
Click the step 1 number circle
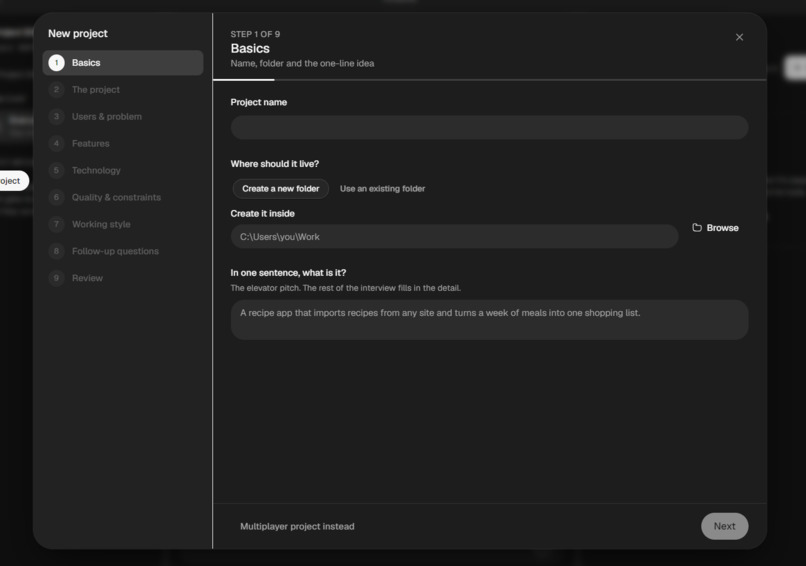[x=57, y=63]
